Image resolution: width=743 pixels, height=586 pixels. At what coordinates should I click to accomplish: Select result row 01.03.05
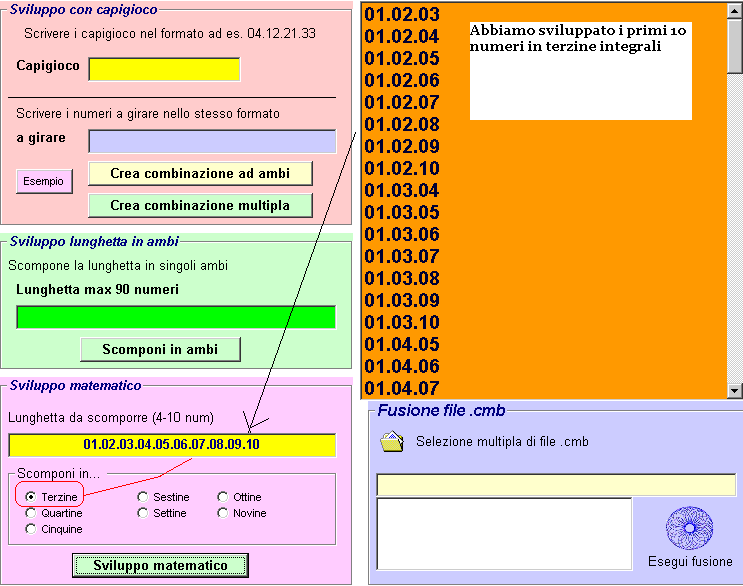click(x=402, y=213)
